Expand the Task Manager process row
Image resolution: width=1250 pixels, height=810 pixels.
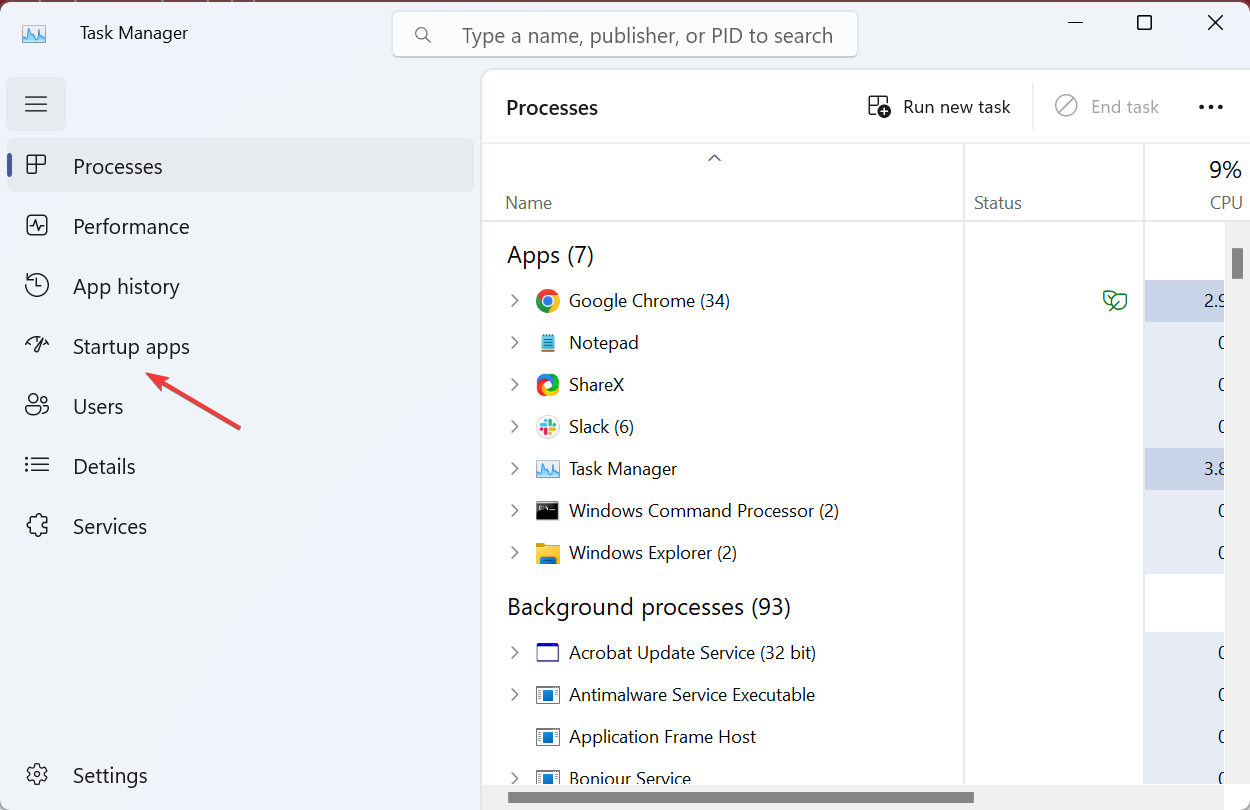(x=515, y=469)
